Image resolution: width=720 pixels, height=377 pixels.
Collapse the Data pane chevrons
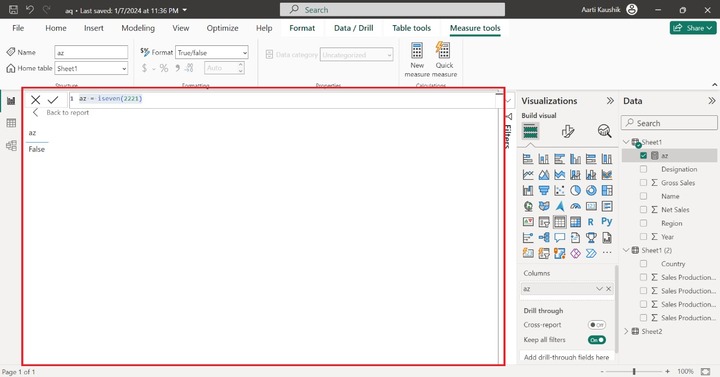coord(711,101)
